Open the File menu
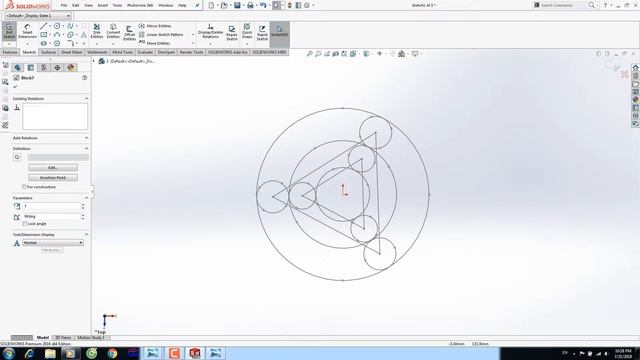This screenshot has width=640, height=360. [x=64, y=5]
